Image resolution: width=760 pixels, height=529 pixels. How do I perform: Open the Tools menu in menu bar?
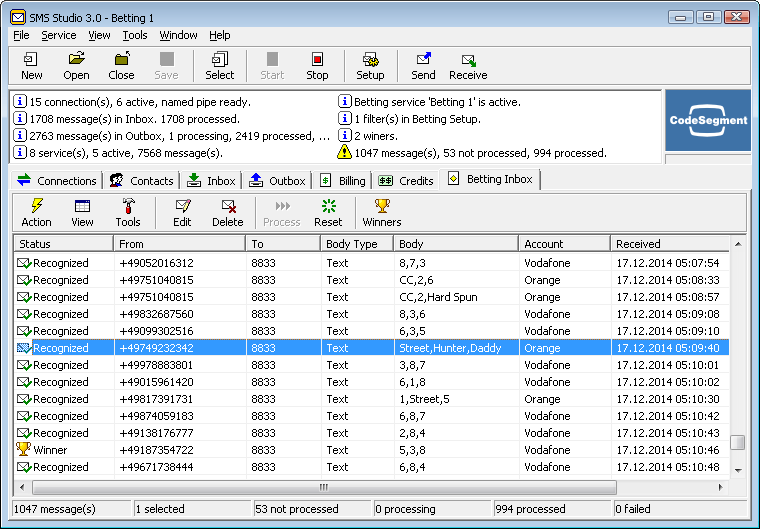pos(135,35)
